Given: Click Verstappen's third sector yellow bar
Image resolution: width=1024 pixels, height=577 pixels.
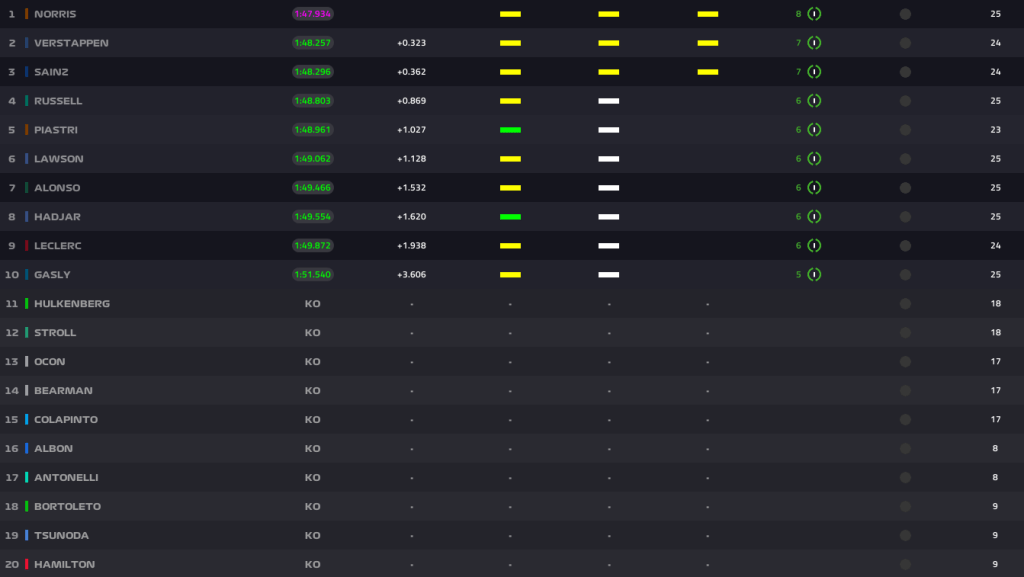Looking at the screenshot, I should pyautogui.click(x=707, y=43).
